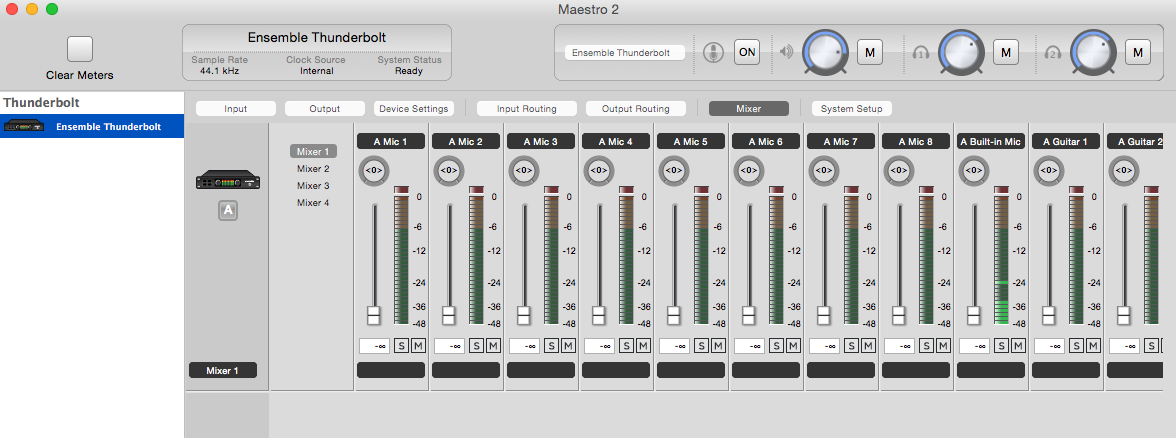1176x438 pixels.
Task: Click the headphone 1 icon
Action: (x=921, y=52)
